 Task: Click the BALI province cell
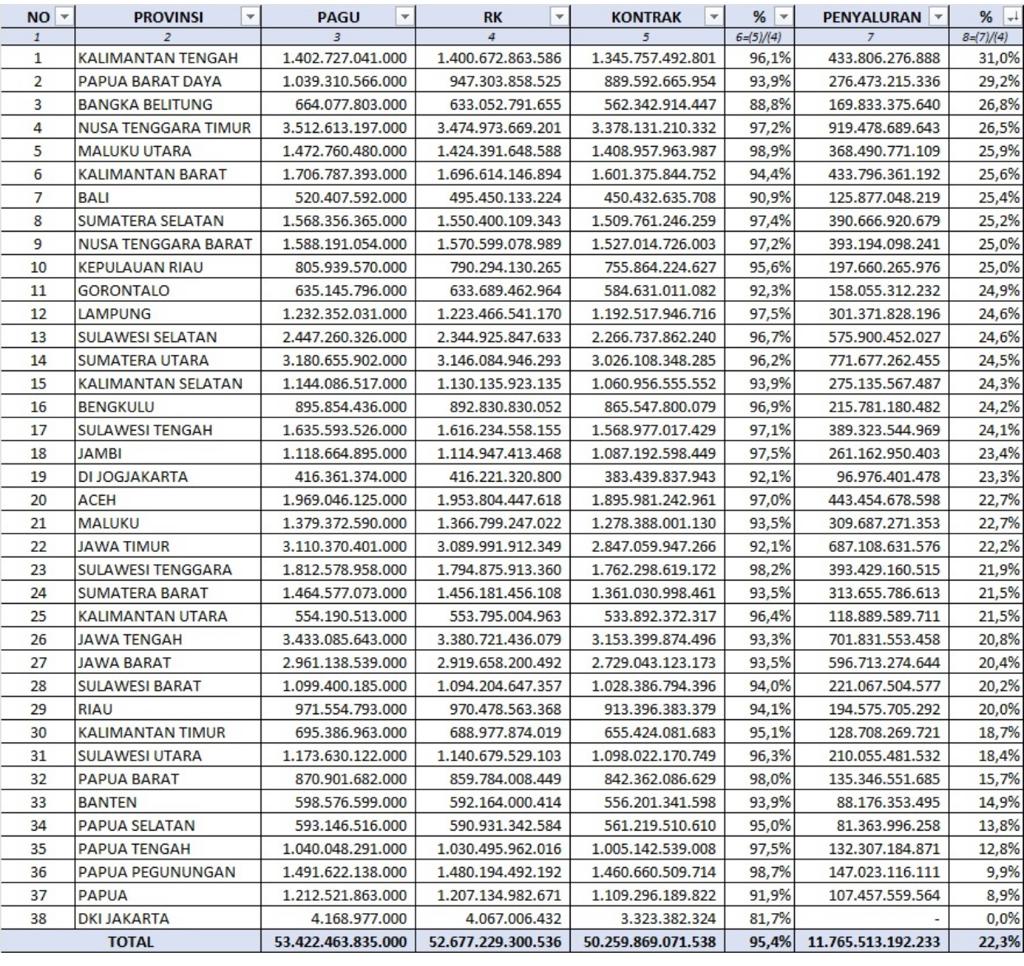click(166, 197)
